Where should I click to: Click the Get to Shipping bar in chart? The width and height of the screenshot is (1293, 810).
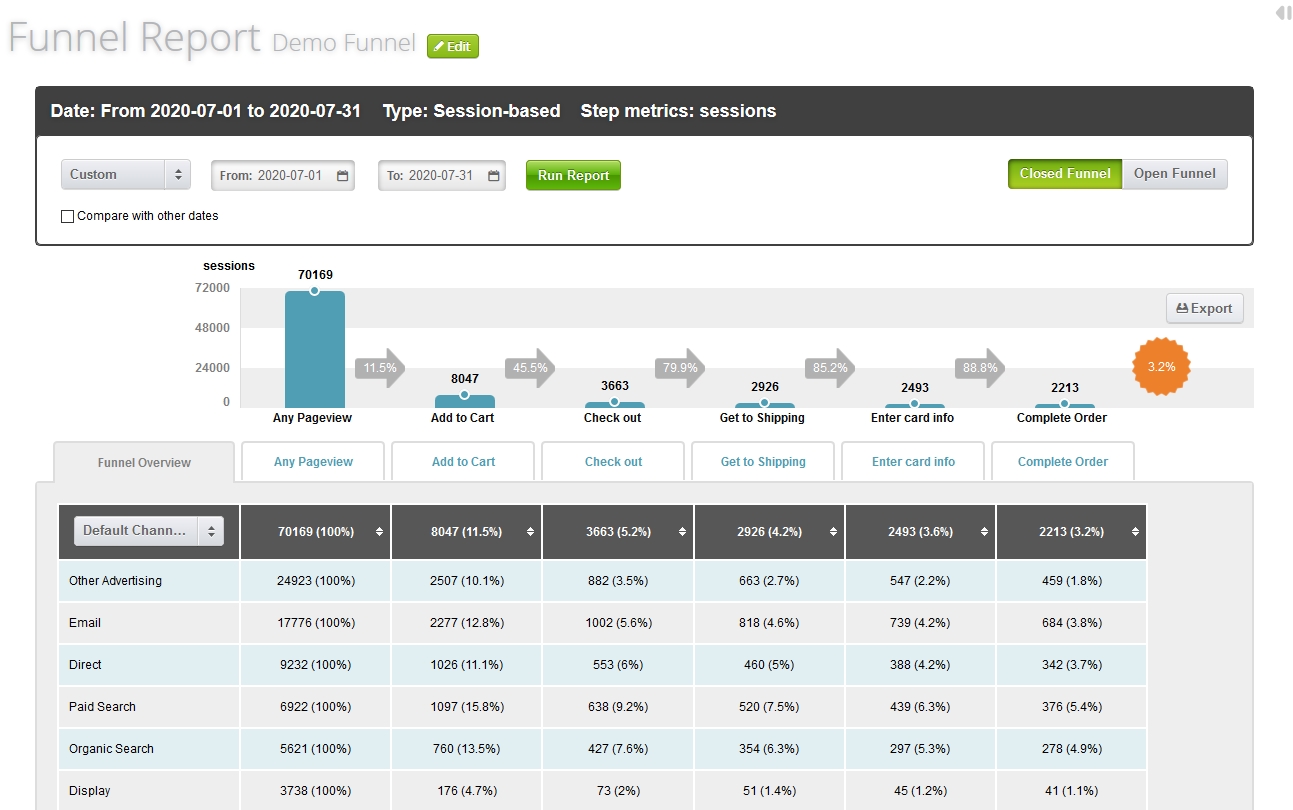tap(764, 405)
